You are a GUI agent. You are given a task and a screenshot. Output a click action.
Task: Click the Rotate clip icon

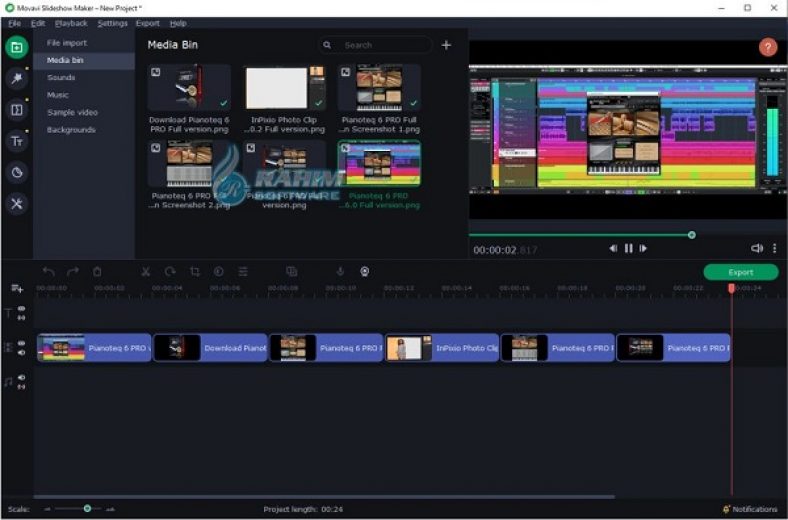[x=170, y=271]
